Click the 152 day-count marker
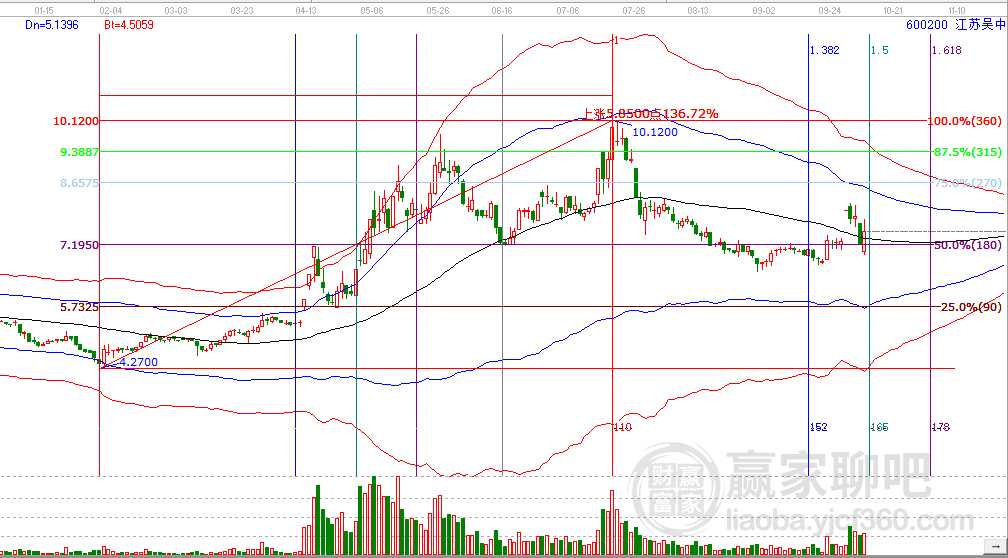 (x=819, y=427)
